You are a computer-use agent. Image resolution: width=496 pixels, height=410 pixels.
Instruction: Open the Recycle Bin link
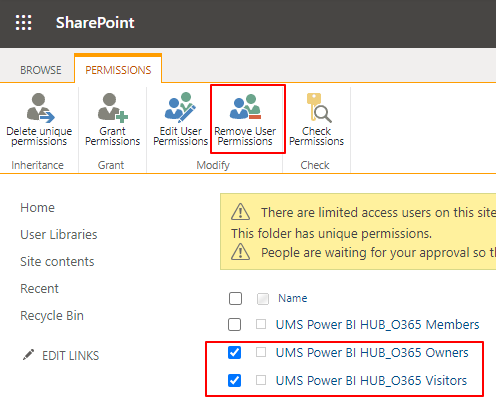tap(52, 315)
